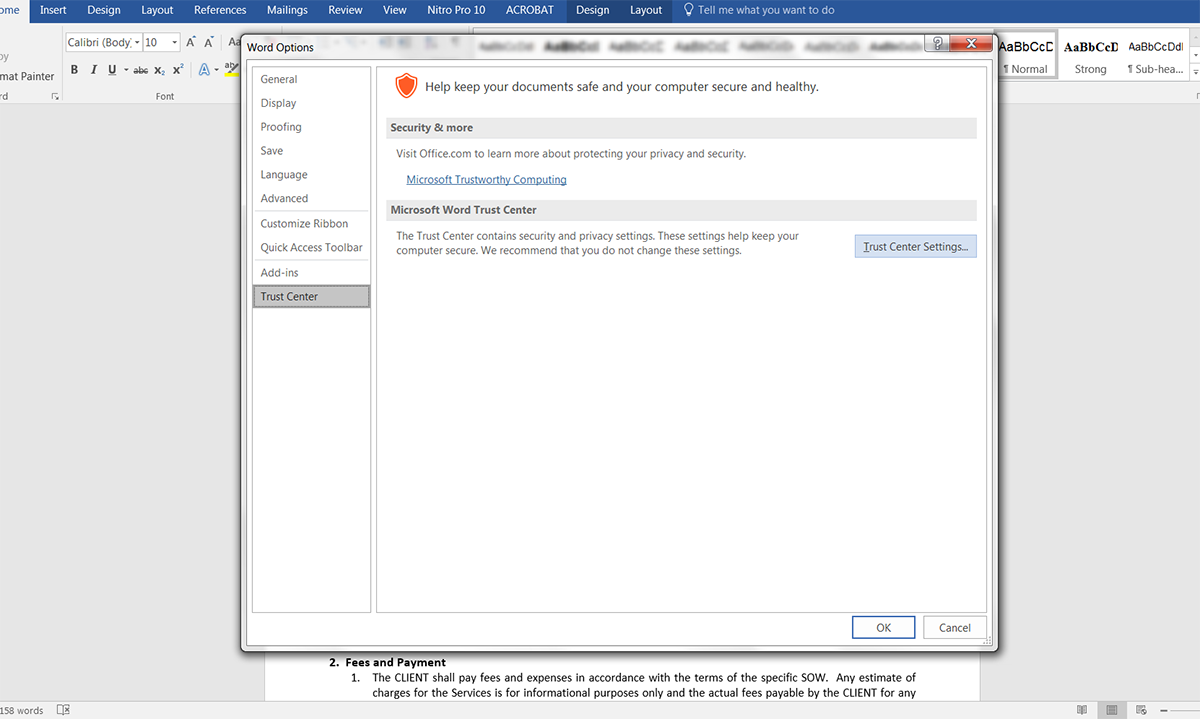
Task: Click the Text Effects icon
Action: [x=204, y=70]
